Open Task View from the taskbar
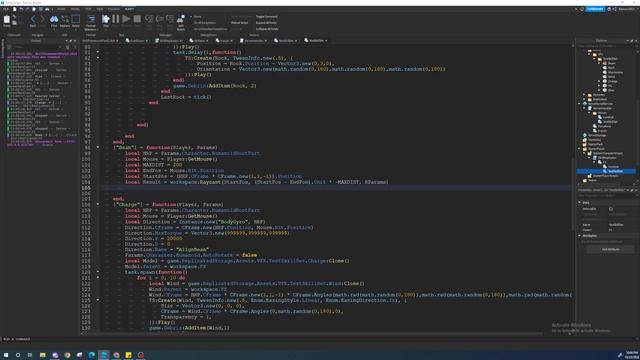This screenshot has height=360, width=640. point(30,355)
